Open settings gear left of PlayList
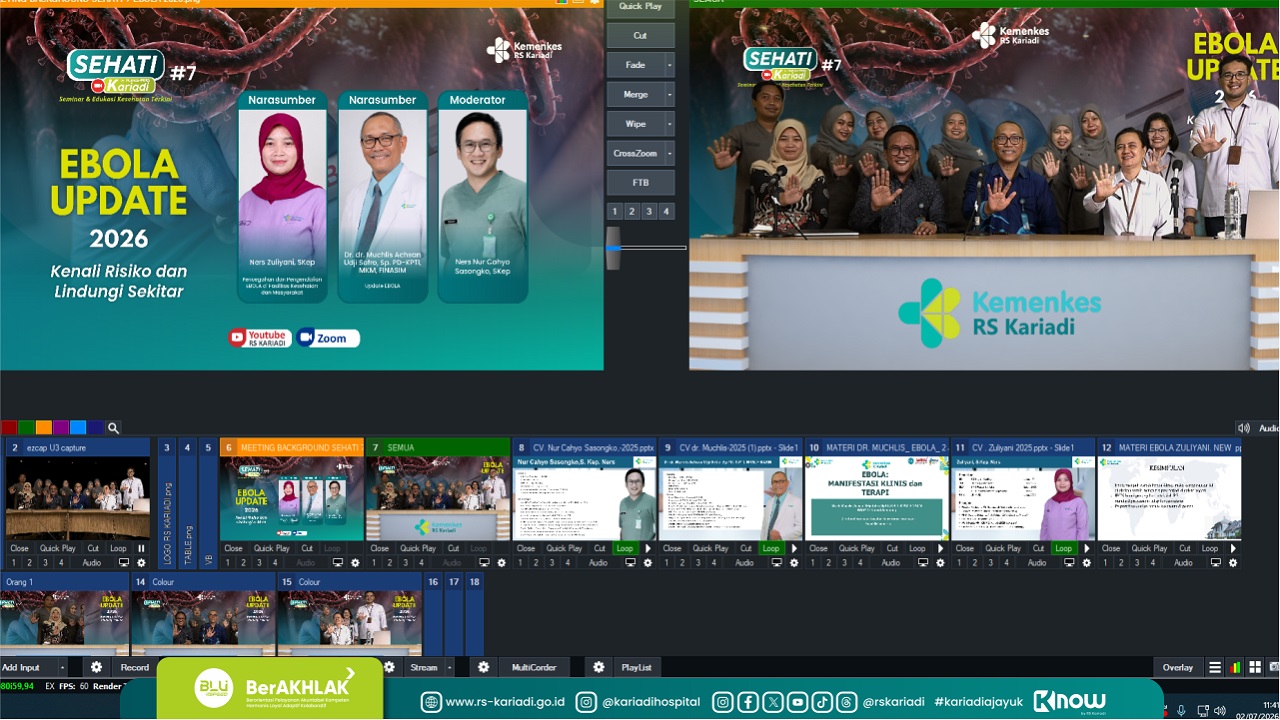The height and width of the screenshot is (720, 1280). [x=598, y=667]
